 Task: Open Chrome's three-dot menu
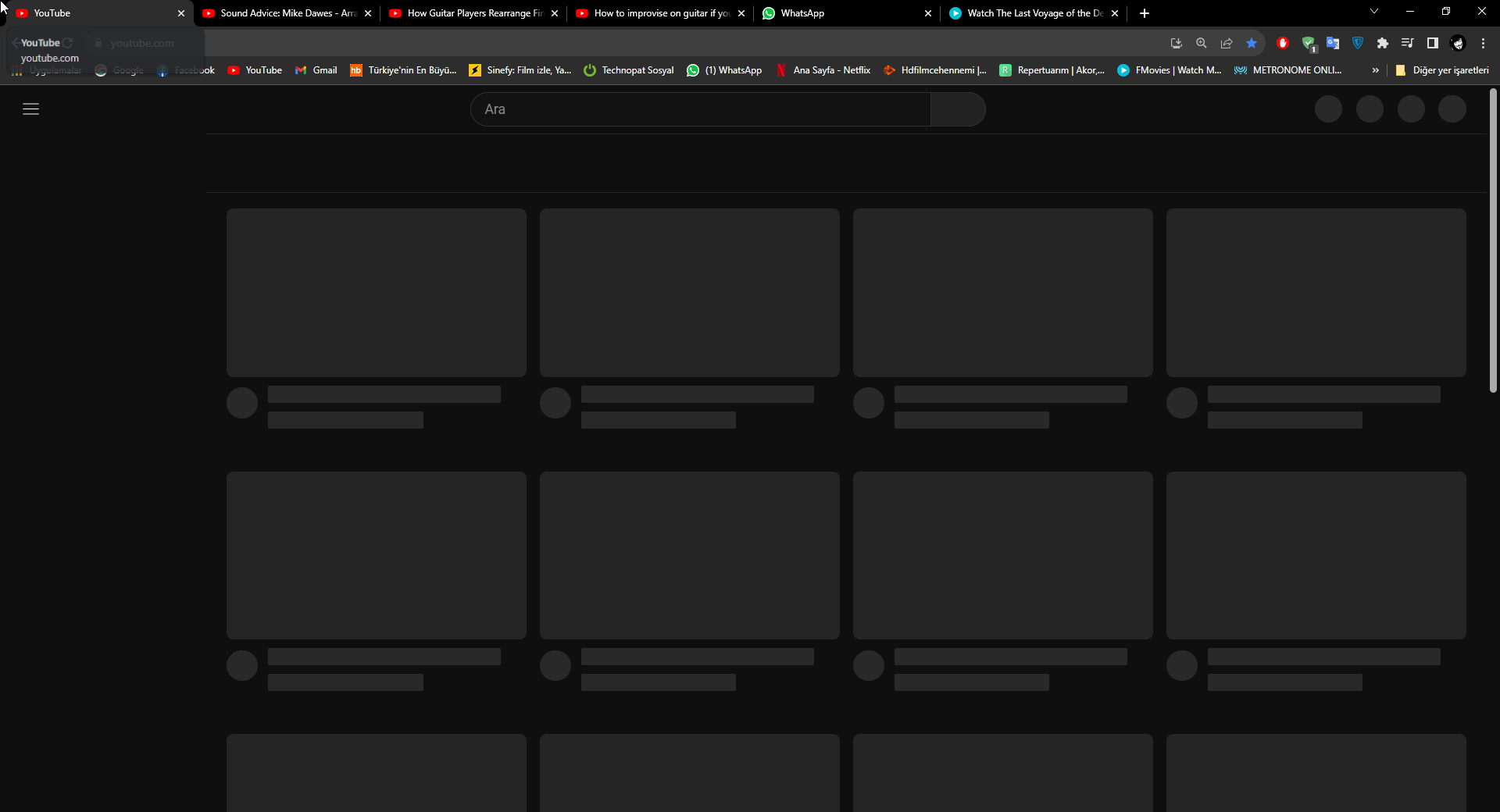click(x=1483, y=43)
